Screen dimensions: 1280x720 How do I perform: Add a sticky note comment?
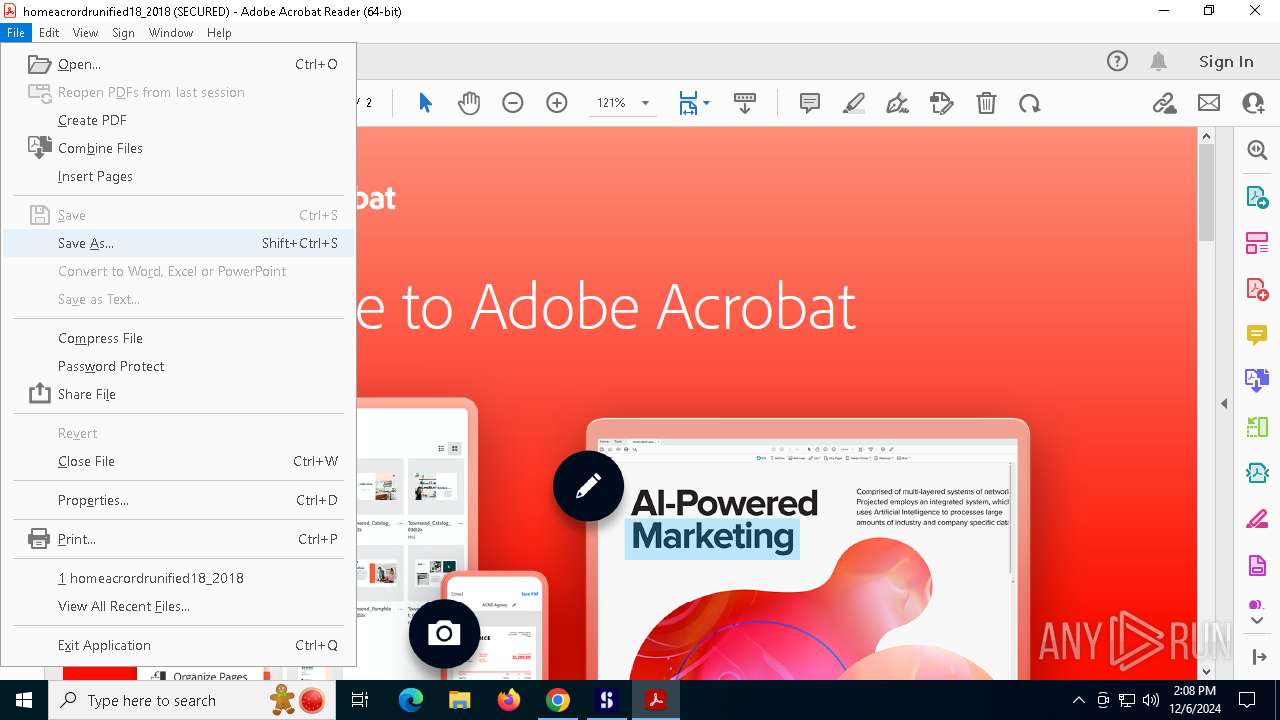pos(810,103)
